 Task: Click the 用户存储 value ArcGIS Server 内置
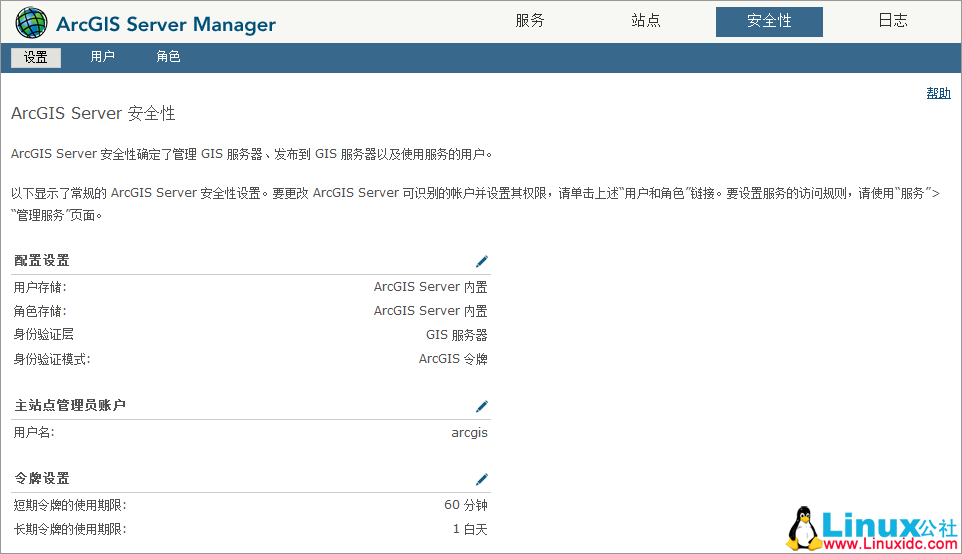431,287
